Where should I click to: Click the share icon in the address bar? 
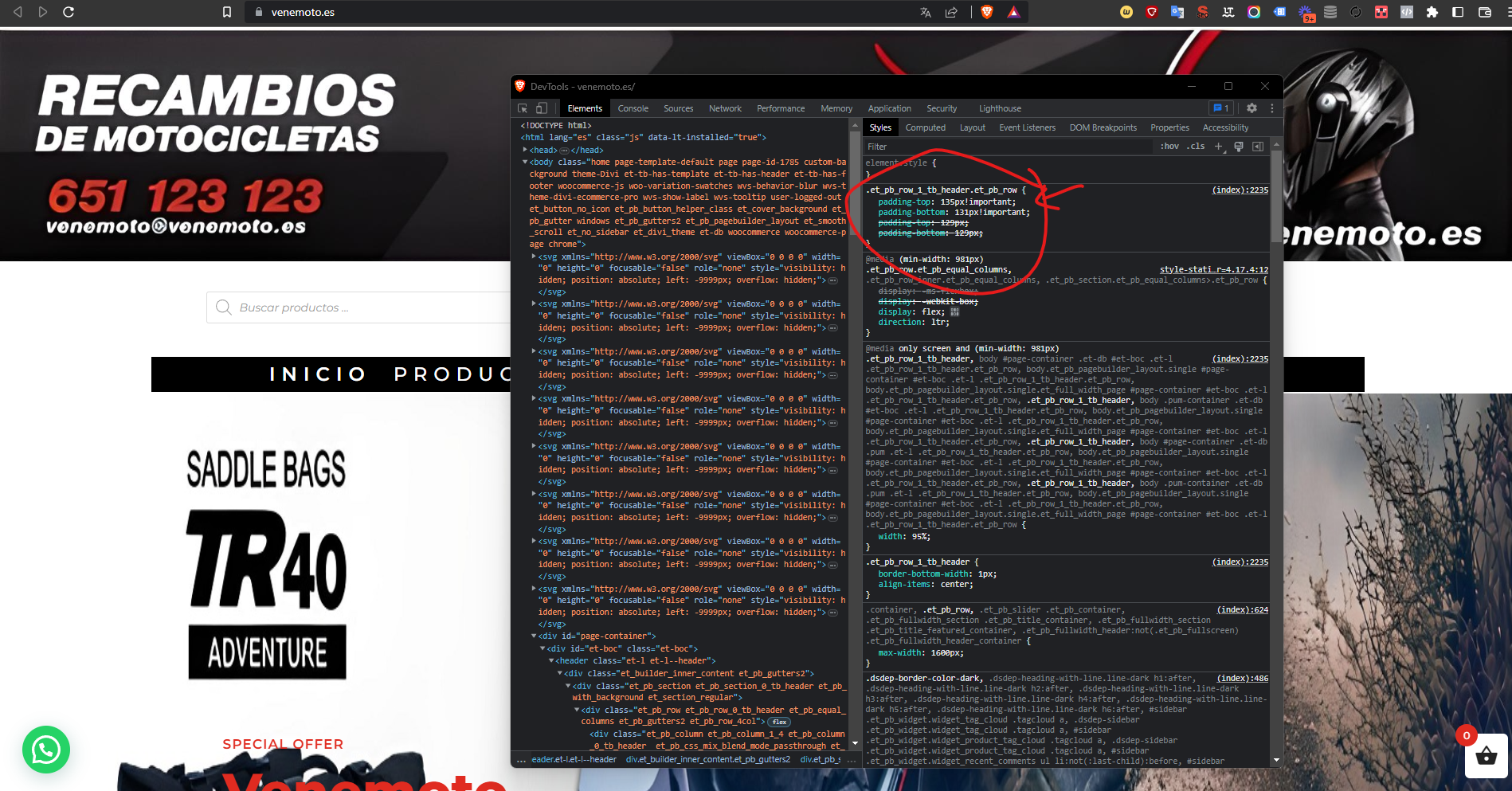click(x=951, y=12)
